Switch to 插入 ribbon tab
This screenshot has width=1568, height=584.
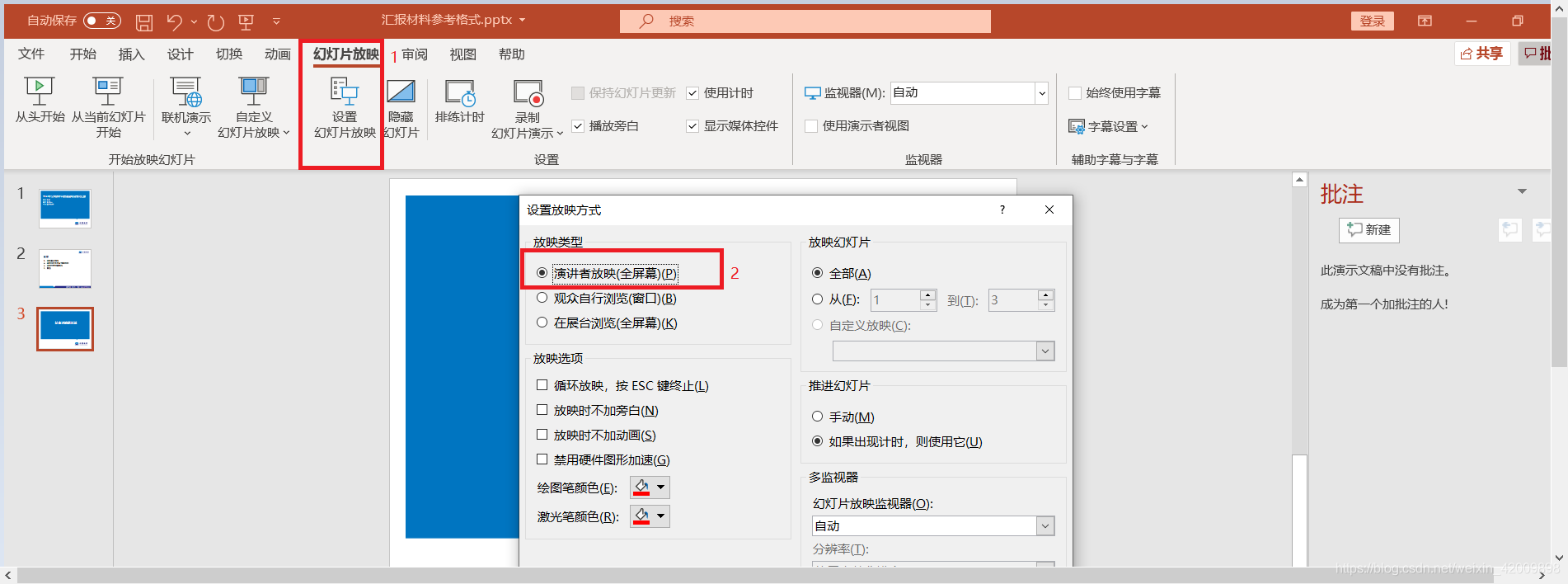131,54
